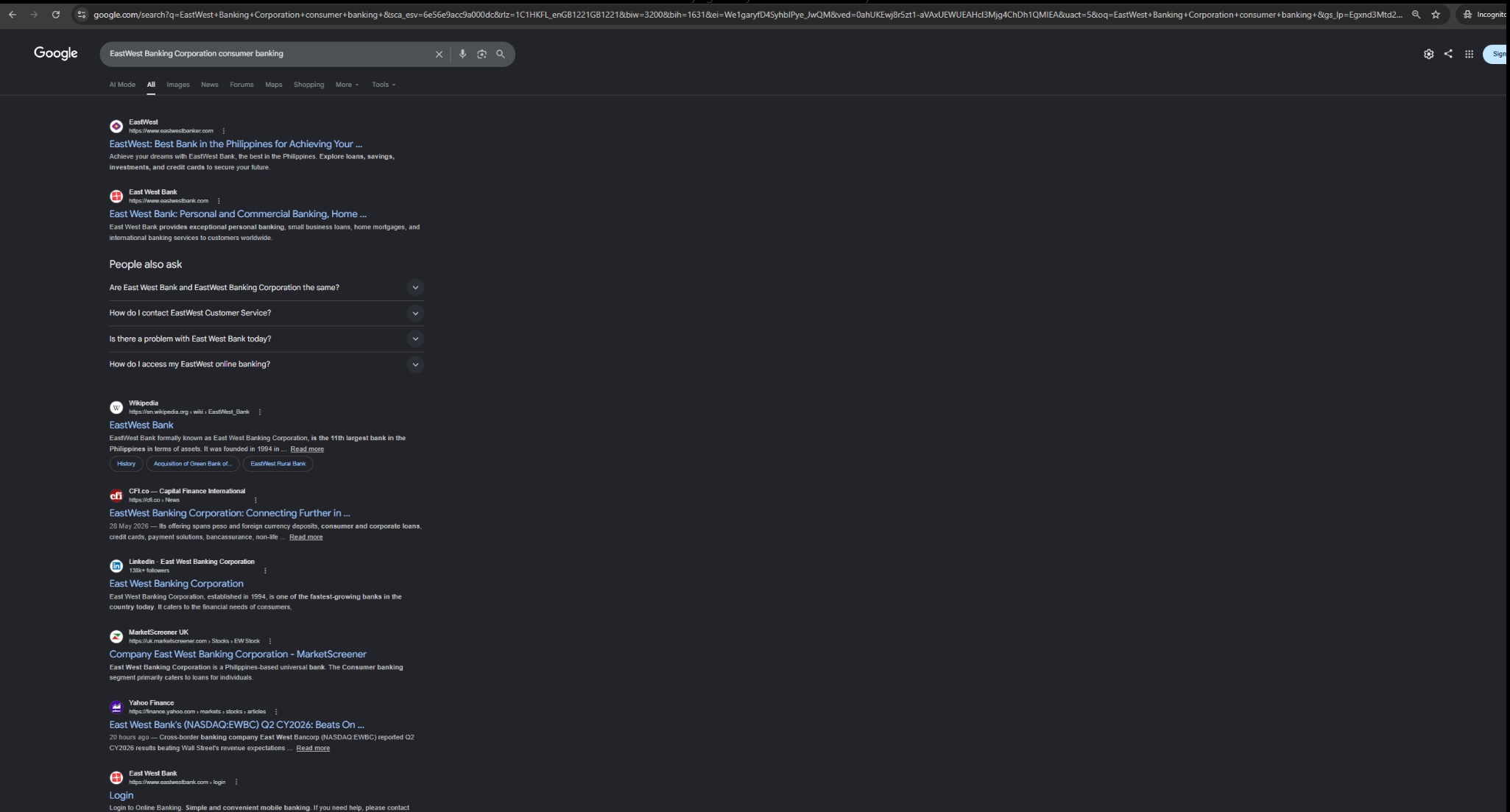Screen dimensions: 1510x812
Task: Click 'Read more' under the Wikipedia snippet
Action: point(307,449)
